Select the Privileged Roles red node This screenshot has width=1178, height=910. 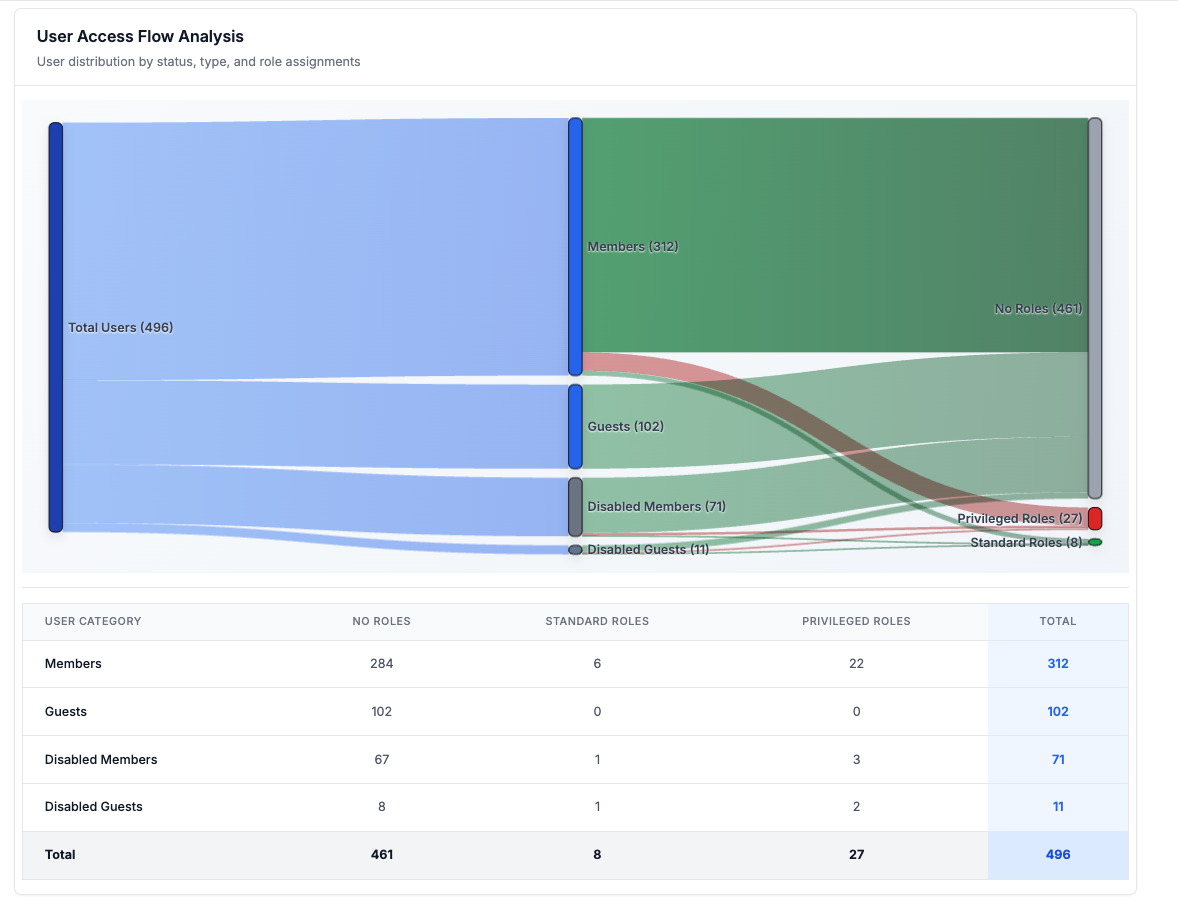(x=1095, y=519)
